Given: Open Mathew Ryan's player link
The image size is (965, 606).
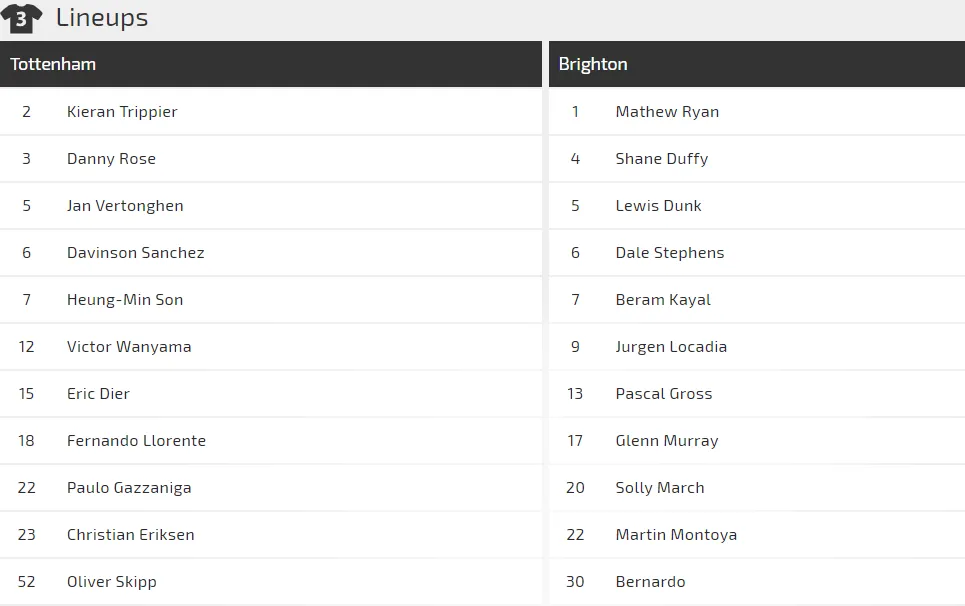Looking at the screenshot, I should coord(667,112).
